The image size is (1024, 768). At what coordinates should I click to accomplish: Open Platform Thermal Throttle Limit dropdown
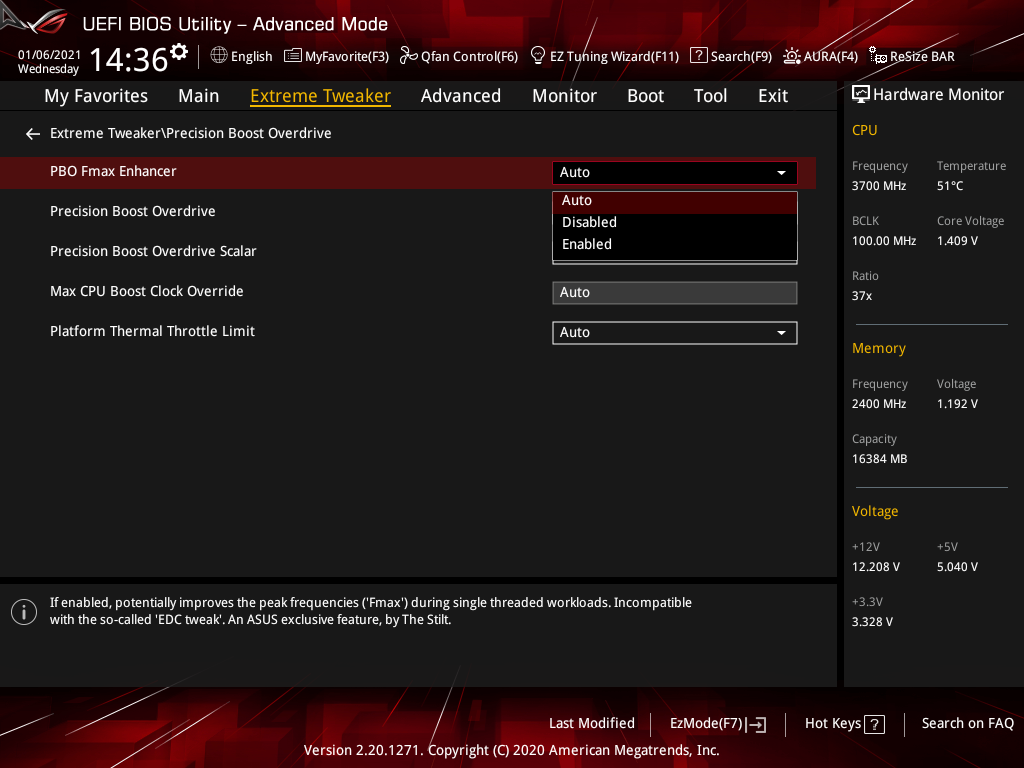(x=675, y=332)
